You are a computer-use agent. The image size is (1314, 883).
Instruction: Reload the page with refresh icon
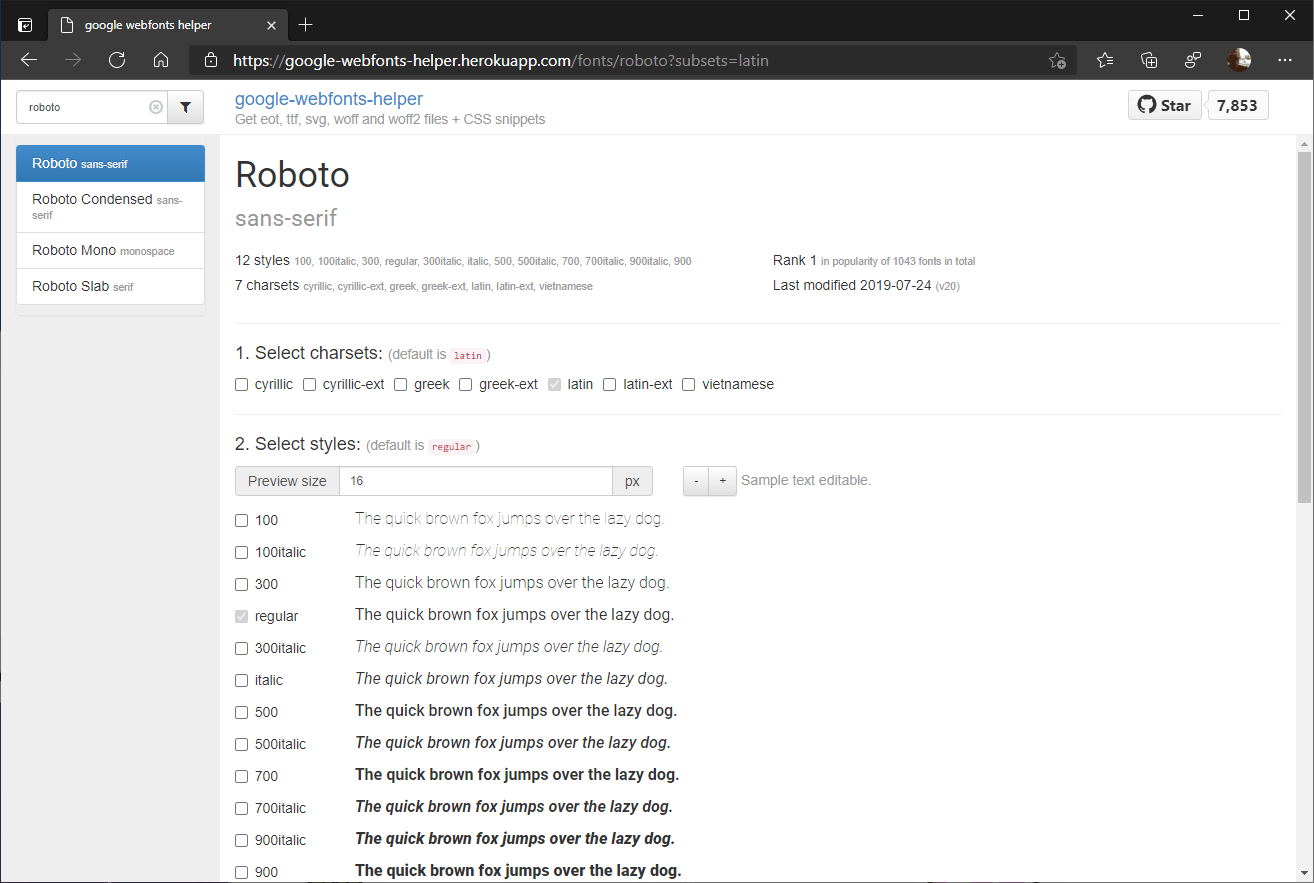pos(117,60)
